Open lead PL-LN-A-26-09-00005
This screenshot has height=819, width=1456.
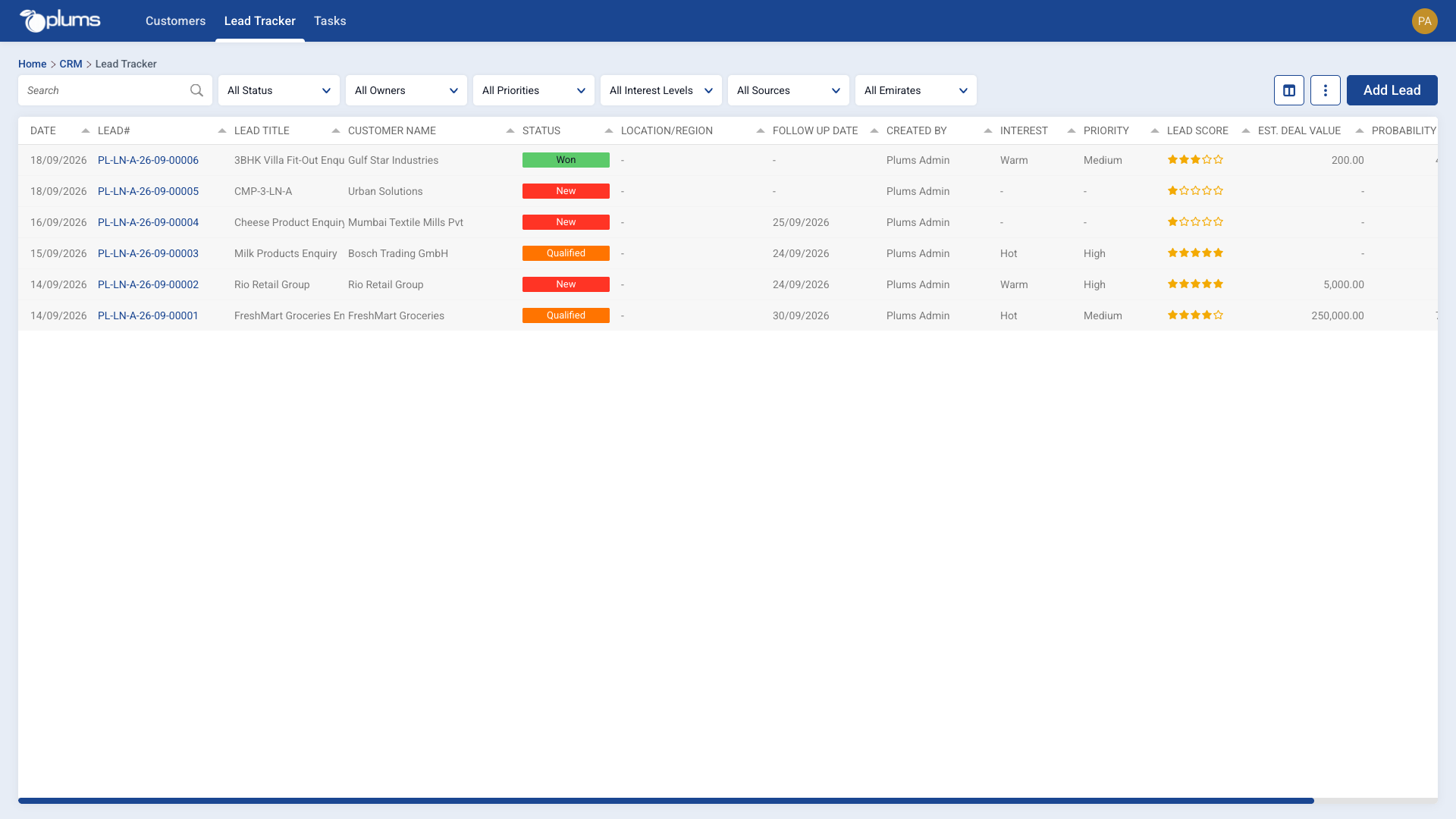(148, 191)
